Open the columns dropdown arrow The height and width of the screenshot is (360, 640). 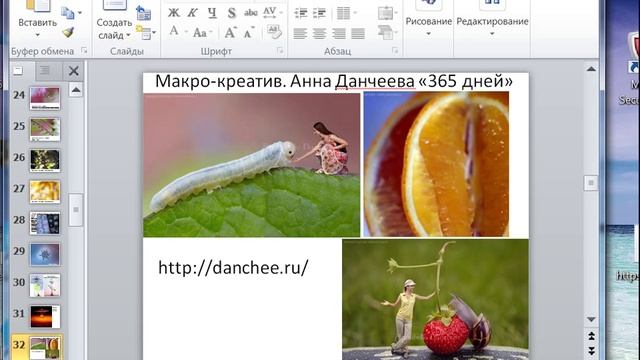(x=355, y=13)
